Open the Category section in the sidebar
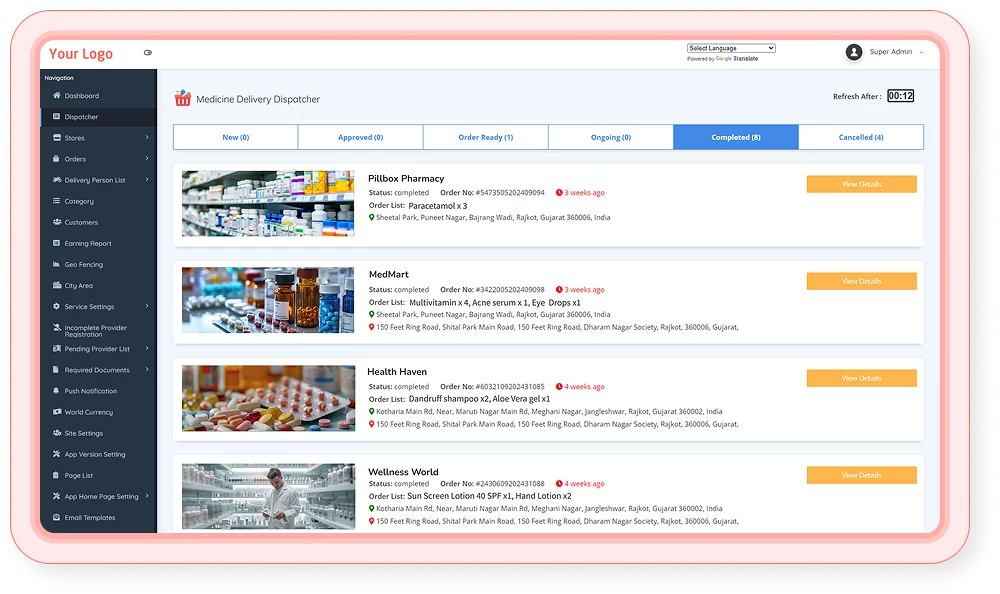Image resolution: width=1000 pixels, height=594 pixels. pyautogui.click(x=80, y=201)
